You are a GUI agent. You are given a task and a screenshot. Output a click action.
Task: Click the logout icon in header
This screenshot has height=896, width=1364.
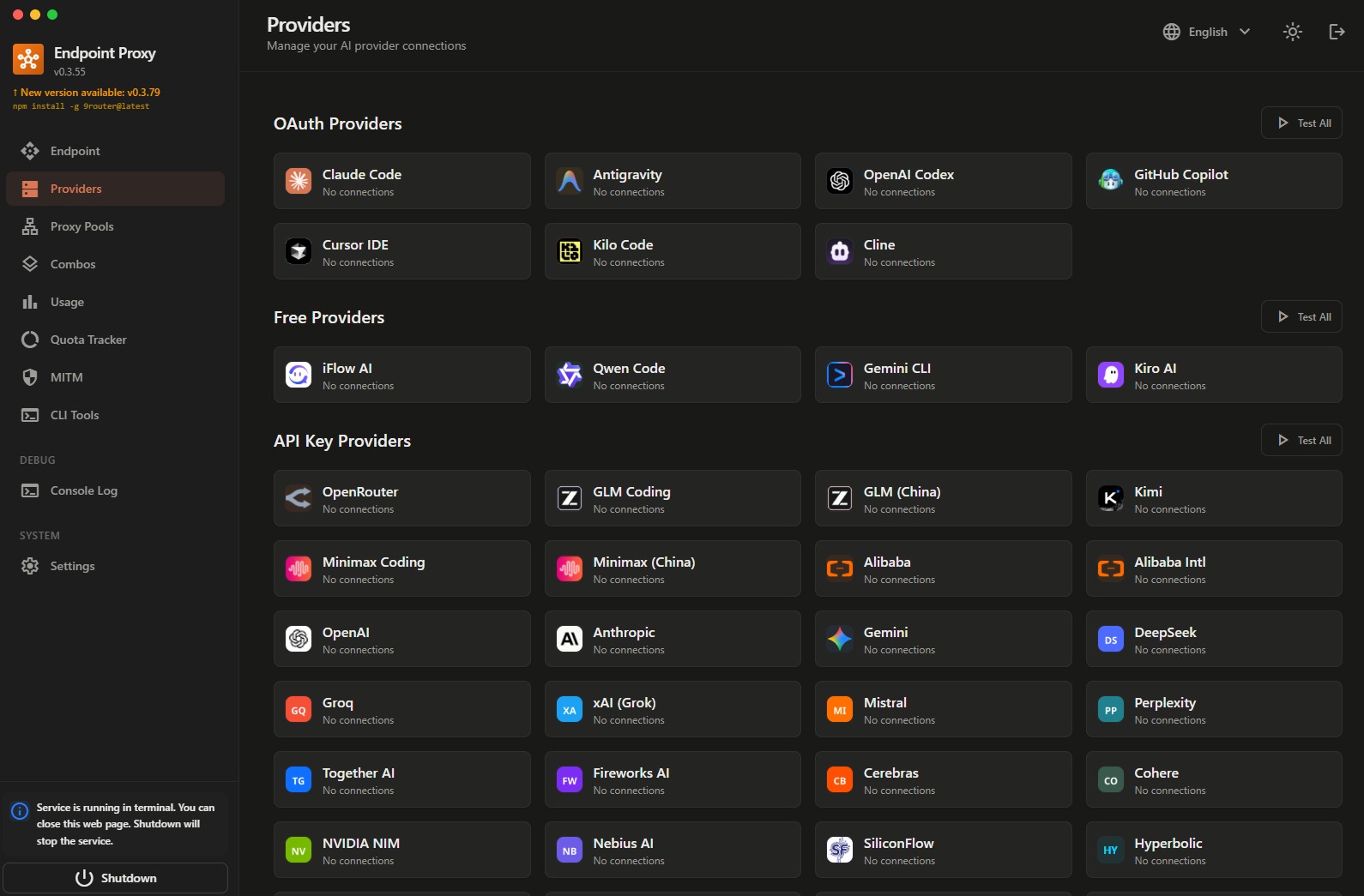coord(1337,32)
